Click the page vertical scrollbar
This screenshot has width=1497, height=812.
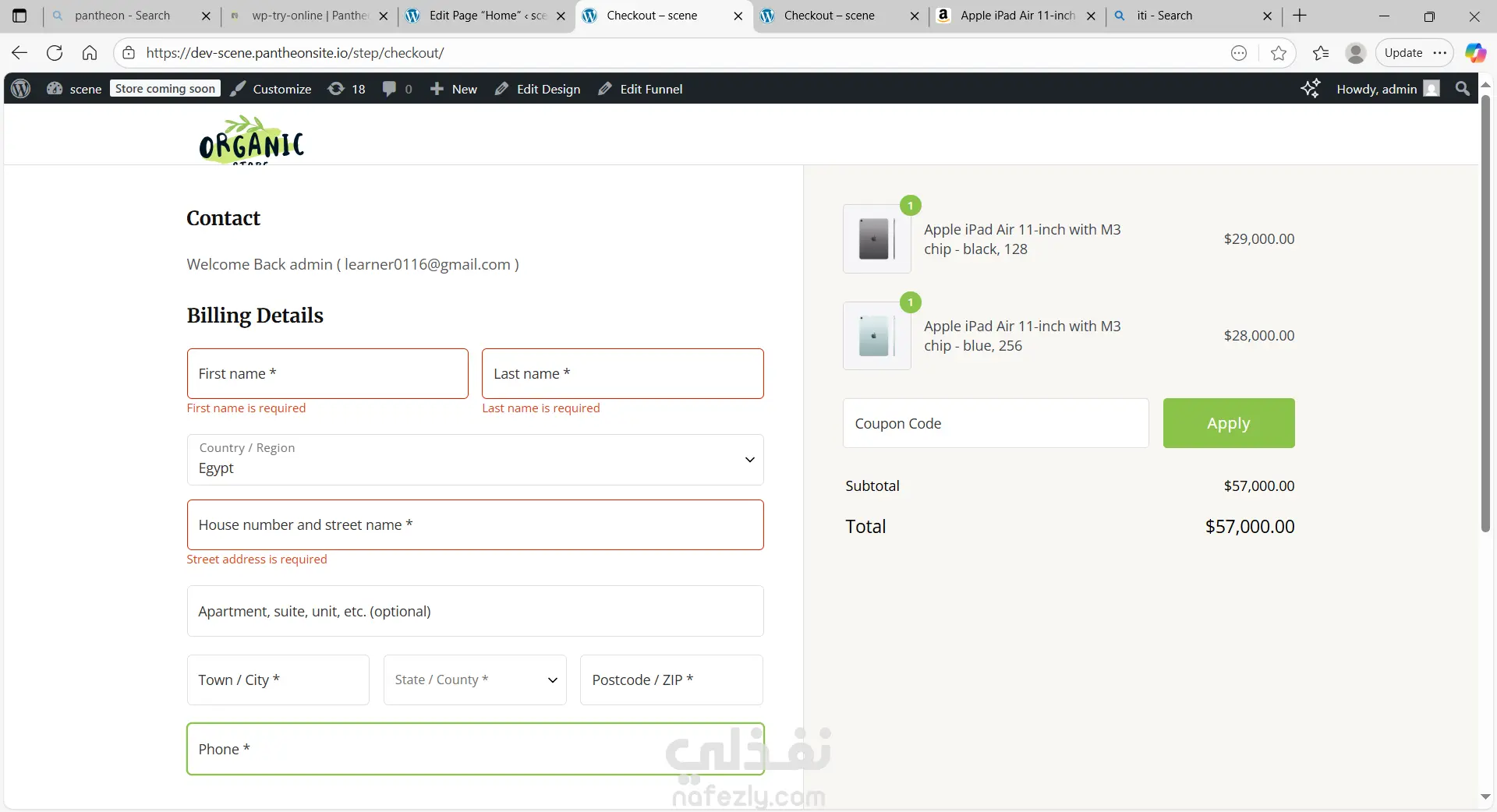tap(1486, 312)
